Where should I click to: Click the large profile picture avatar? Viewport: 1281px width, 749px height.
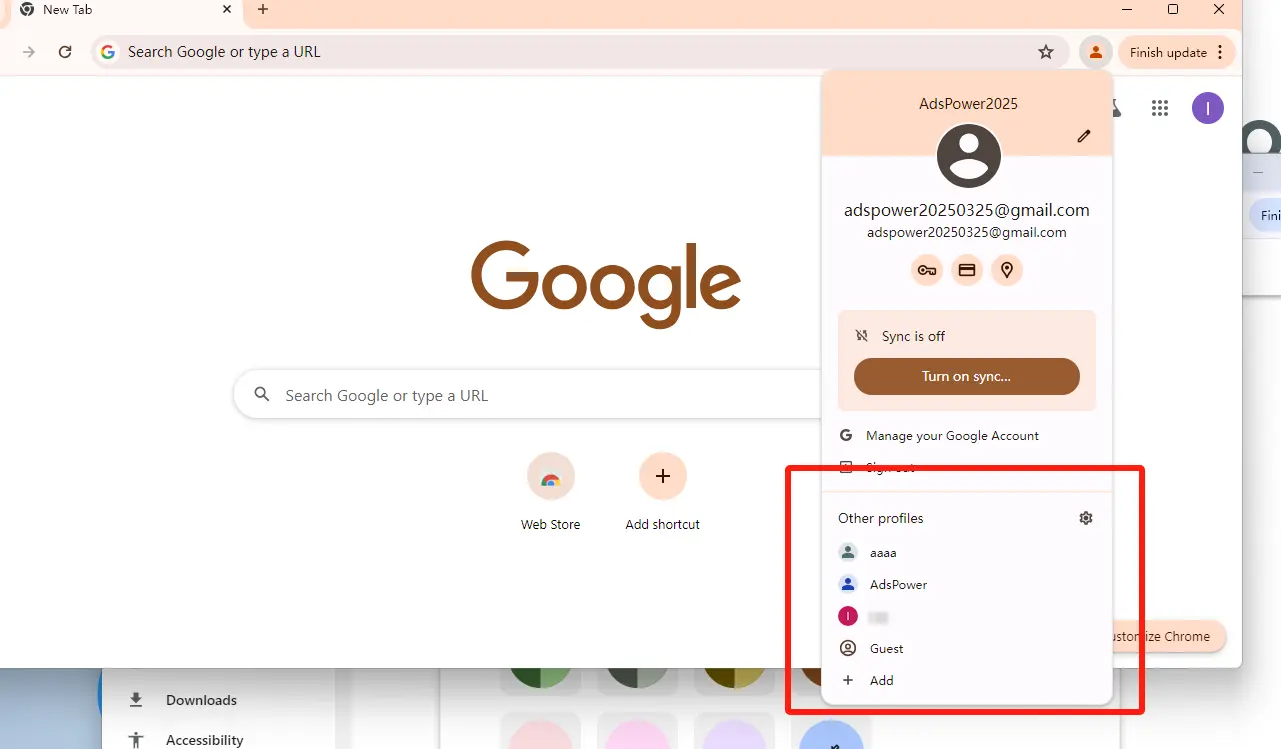point(968,155)
